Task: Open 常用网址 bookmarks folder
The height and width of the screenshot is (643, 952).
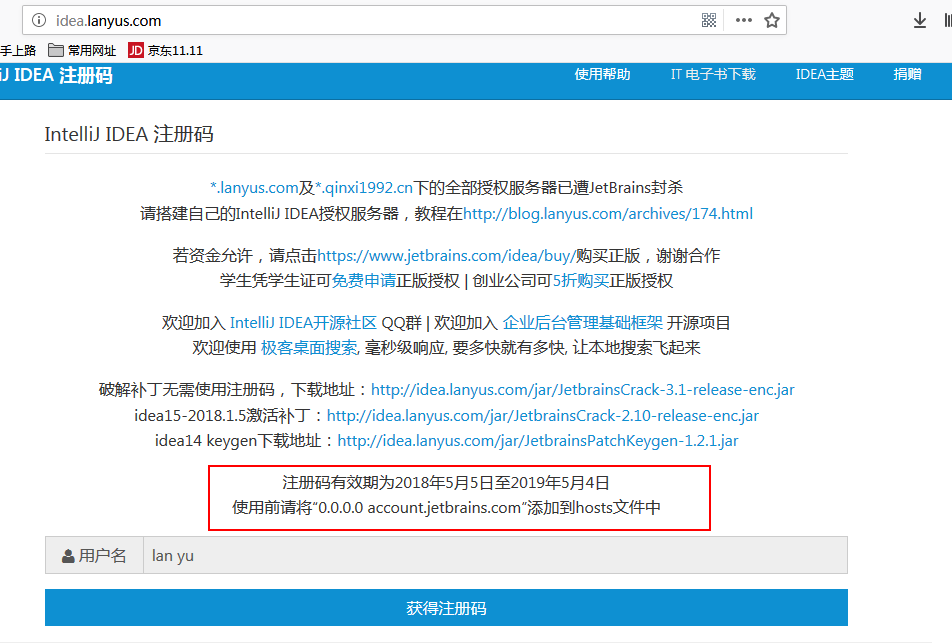Action: click(82, 50)
